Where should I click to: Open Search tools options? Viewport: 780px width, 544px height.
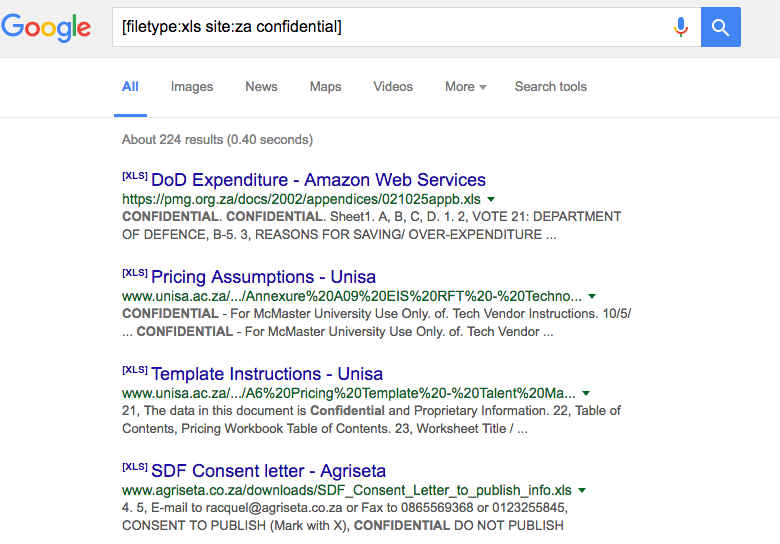pyautogui.click(x=551, y=87)
